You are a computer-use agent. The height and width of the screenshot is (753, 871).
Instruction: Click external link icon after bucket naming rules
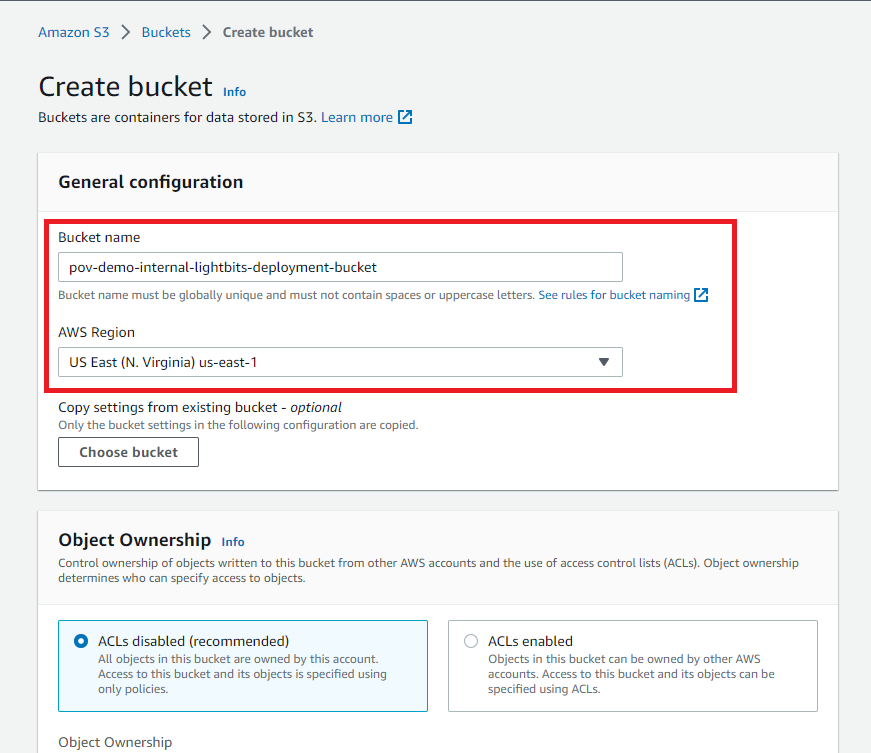[x=701, y=295]
